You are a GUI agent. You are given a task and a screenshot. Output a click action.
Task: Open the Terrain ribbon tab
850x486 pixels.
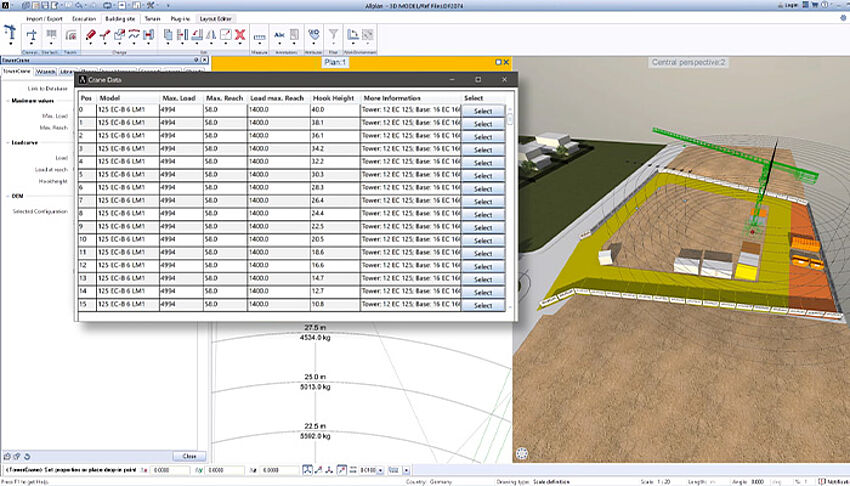[151, 19]
